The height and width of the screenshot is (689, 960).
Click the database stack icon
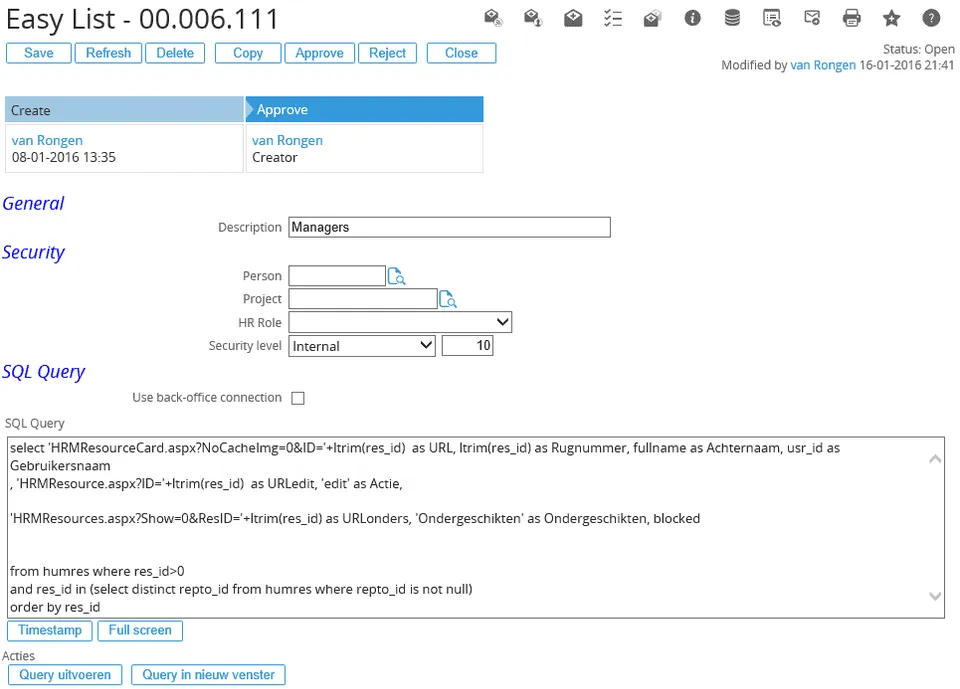[732, 18]
